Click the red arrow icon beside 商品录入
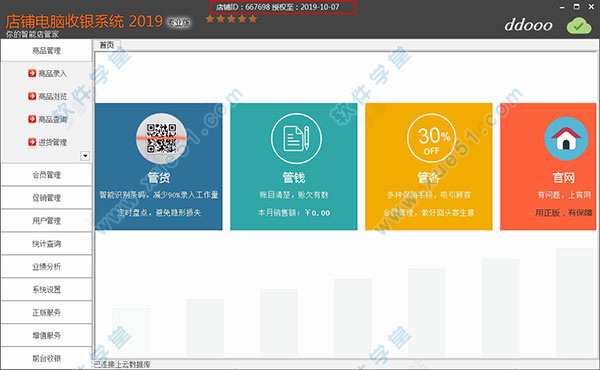Viewport: 600px width, 370px height. coord(32,73)
